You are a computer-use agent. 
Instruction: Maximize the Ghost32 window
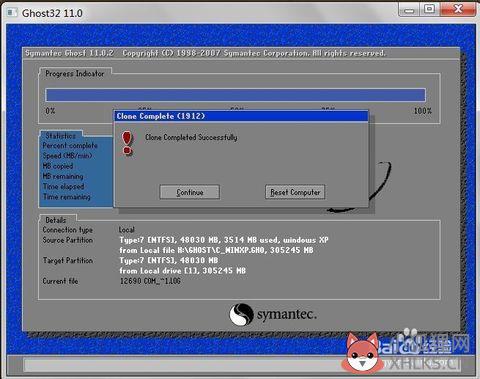pyautogui.click(x=430, y=9)
